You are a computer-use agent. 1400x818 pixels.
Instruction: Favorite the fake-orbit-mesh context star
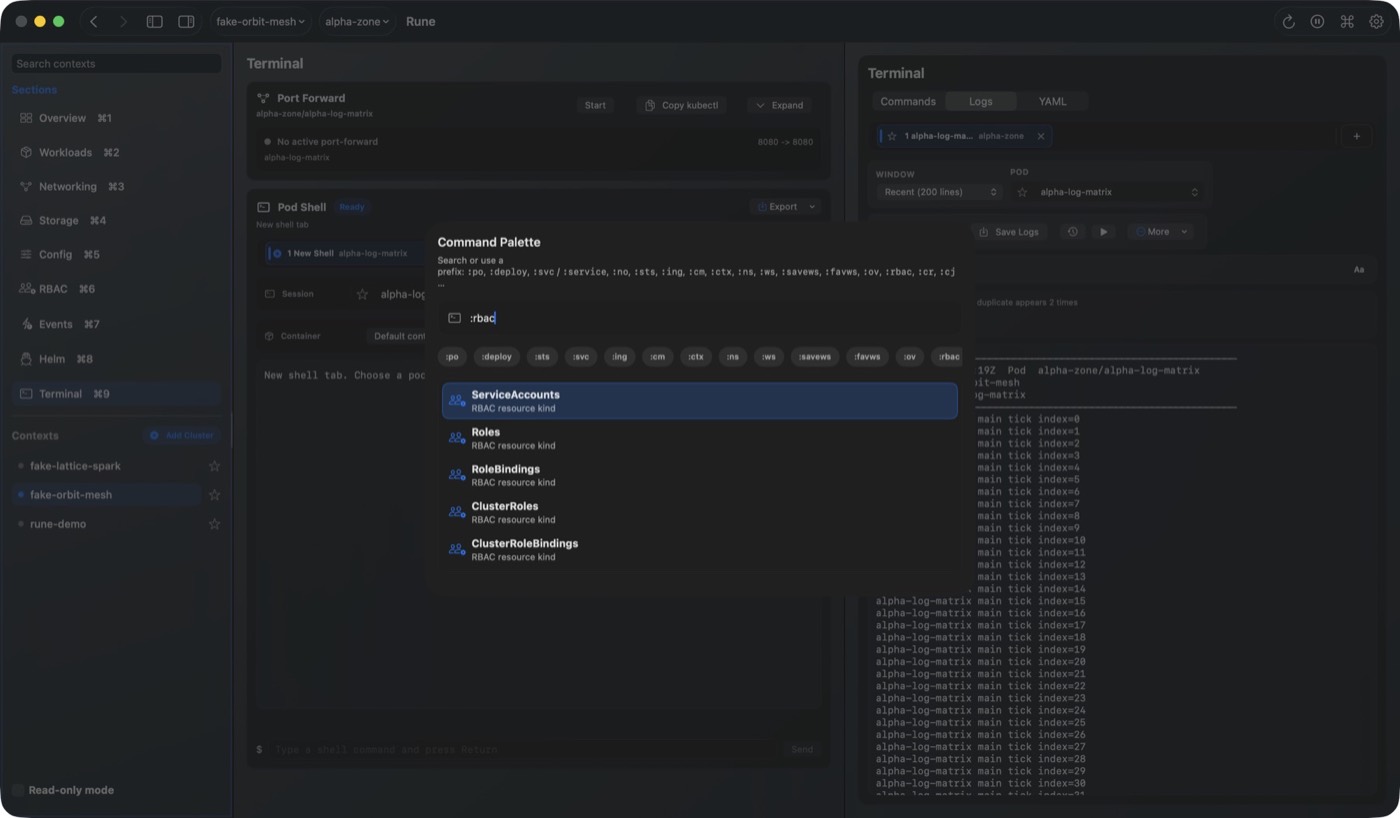click(214, 495)
